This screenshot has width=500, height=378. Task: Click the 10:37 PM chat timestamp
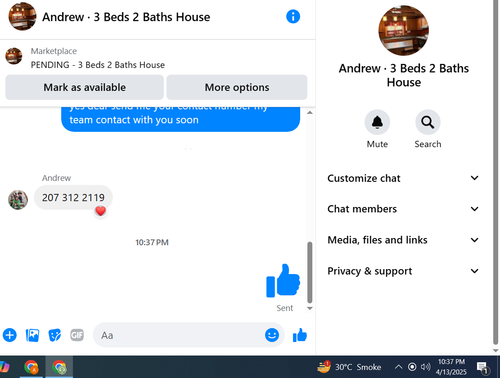click(x=152, y=242)
